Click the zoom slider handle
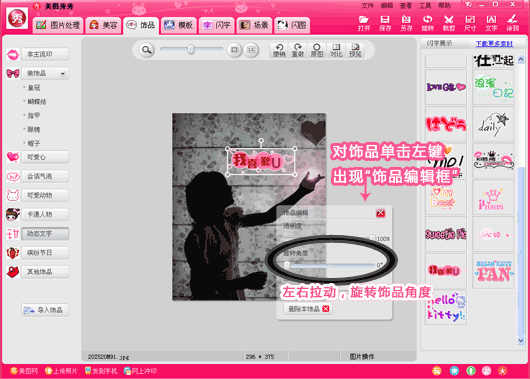Image resolution: width=530 pixels, height=379 pixels. click(191, 49)
